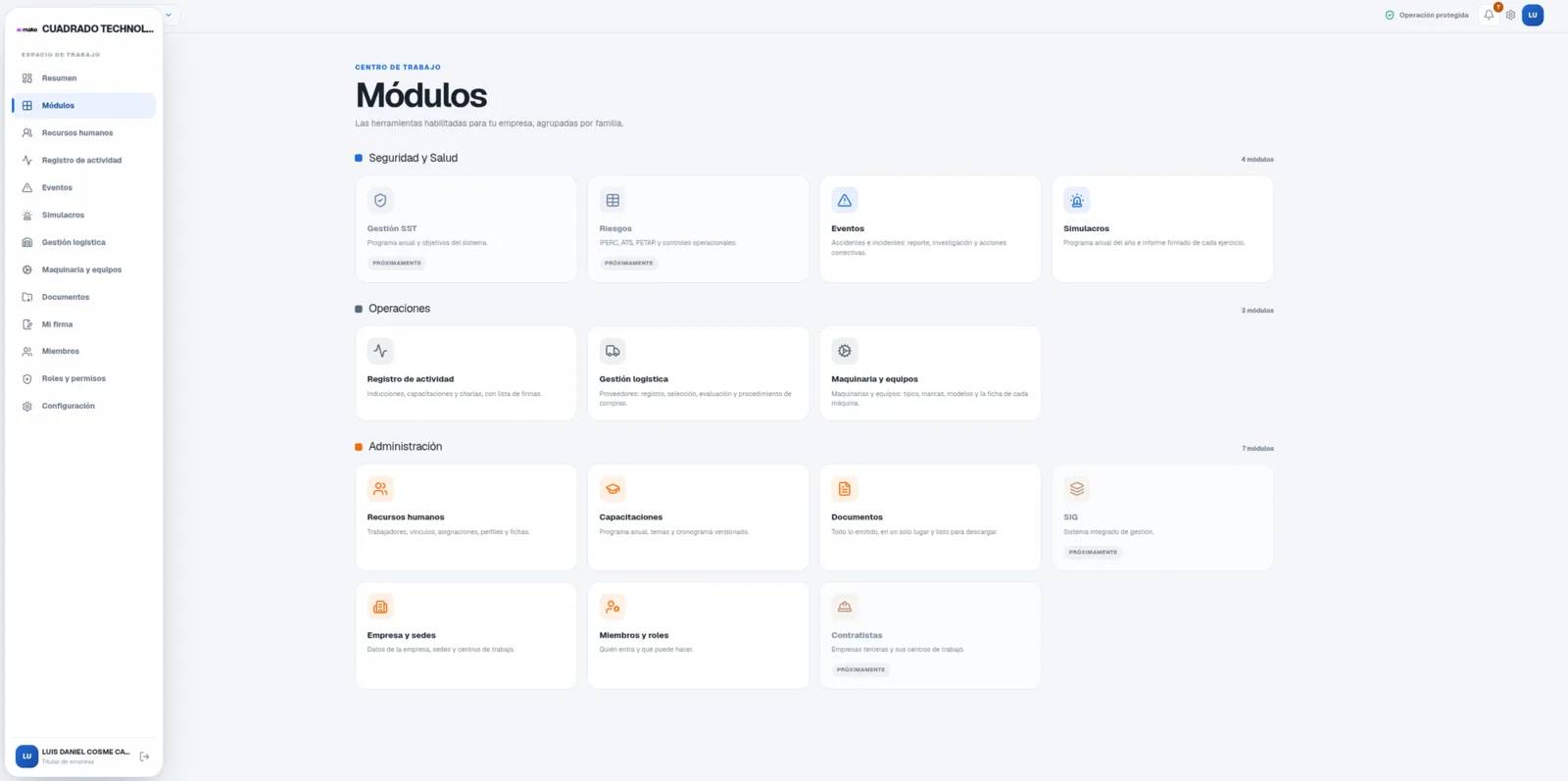
Task: Click the Gestión logística truck card icon
Action: [612, 351]
